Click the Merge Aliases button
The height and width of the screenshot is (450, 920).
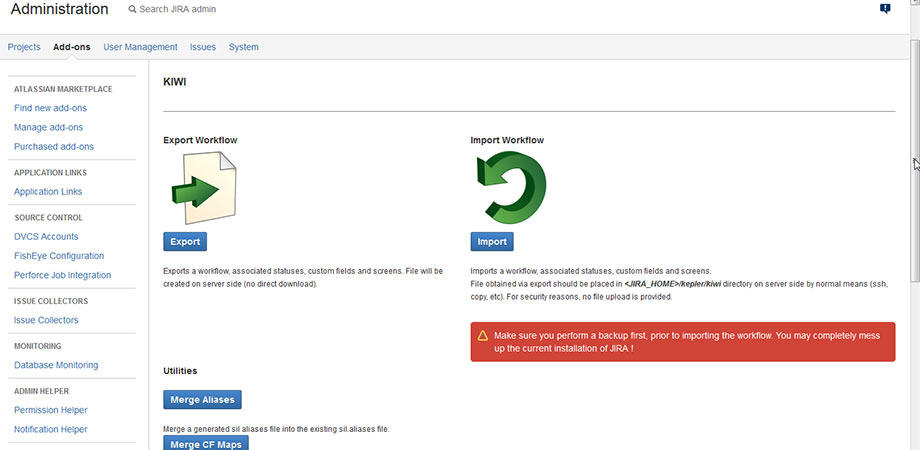tap(202, 400)
